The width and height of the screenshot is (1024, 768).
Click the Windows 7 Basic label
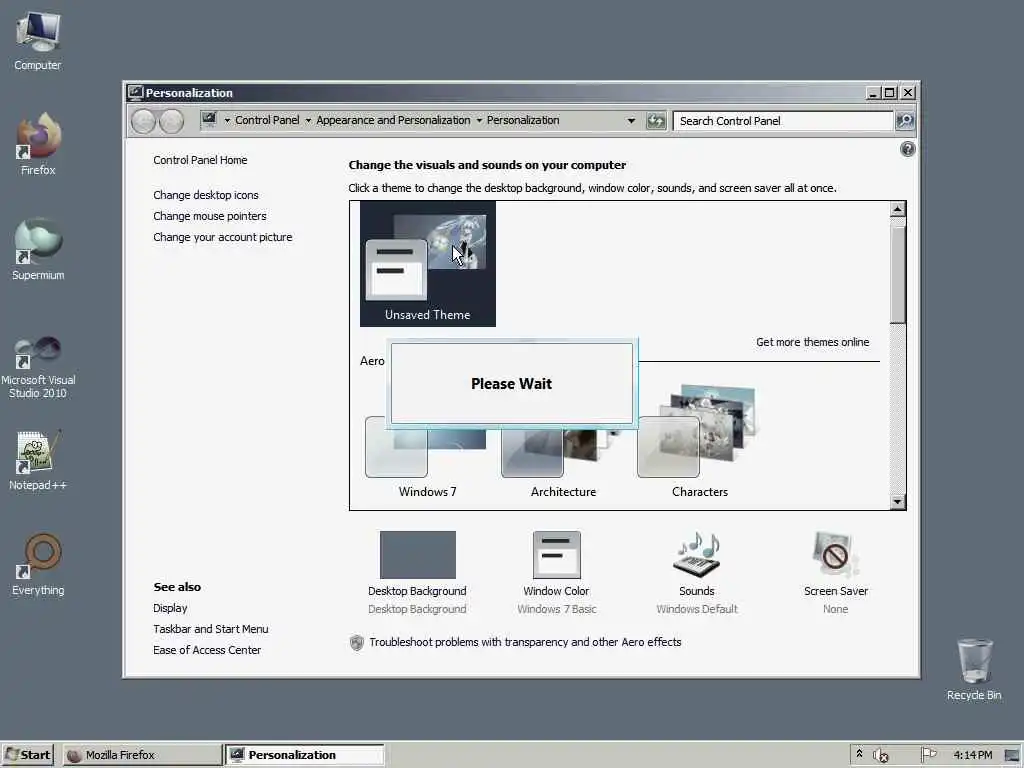pos(556,609)
